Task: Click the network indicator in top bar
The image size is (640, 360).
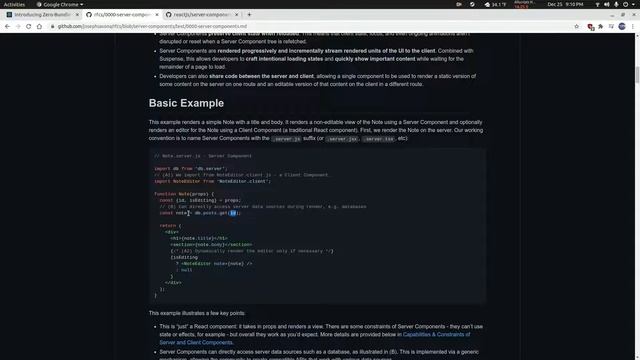Action: (x=597, y=4)
